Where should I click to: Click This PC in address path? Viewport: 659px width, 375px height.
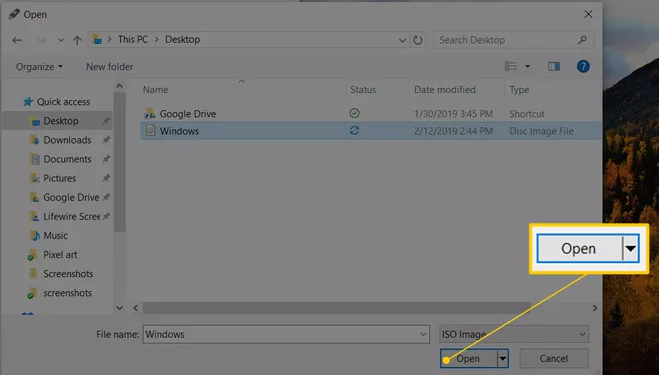pyautogui.click(x=132, y=40)
